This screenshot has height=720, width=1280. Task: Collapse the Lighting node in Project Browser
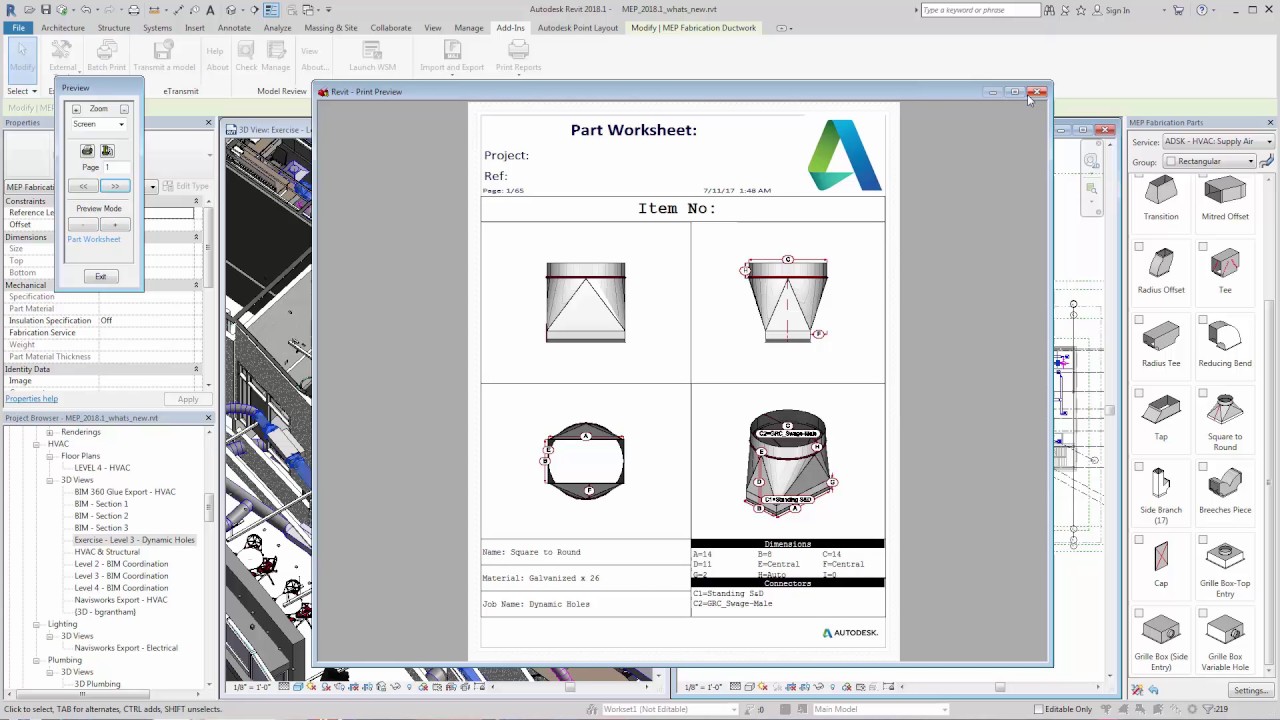38,624
